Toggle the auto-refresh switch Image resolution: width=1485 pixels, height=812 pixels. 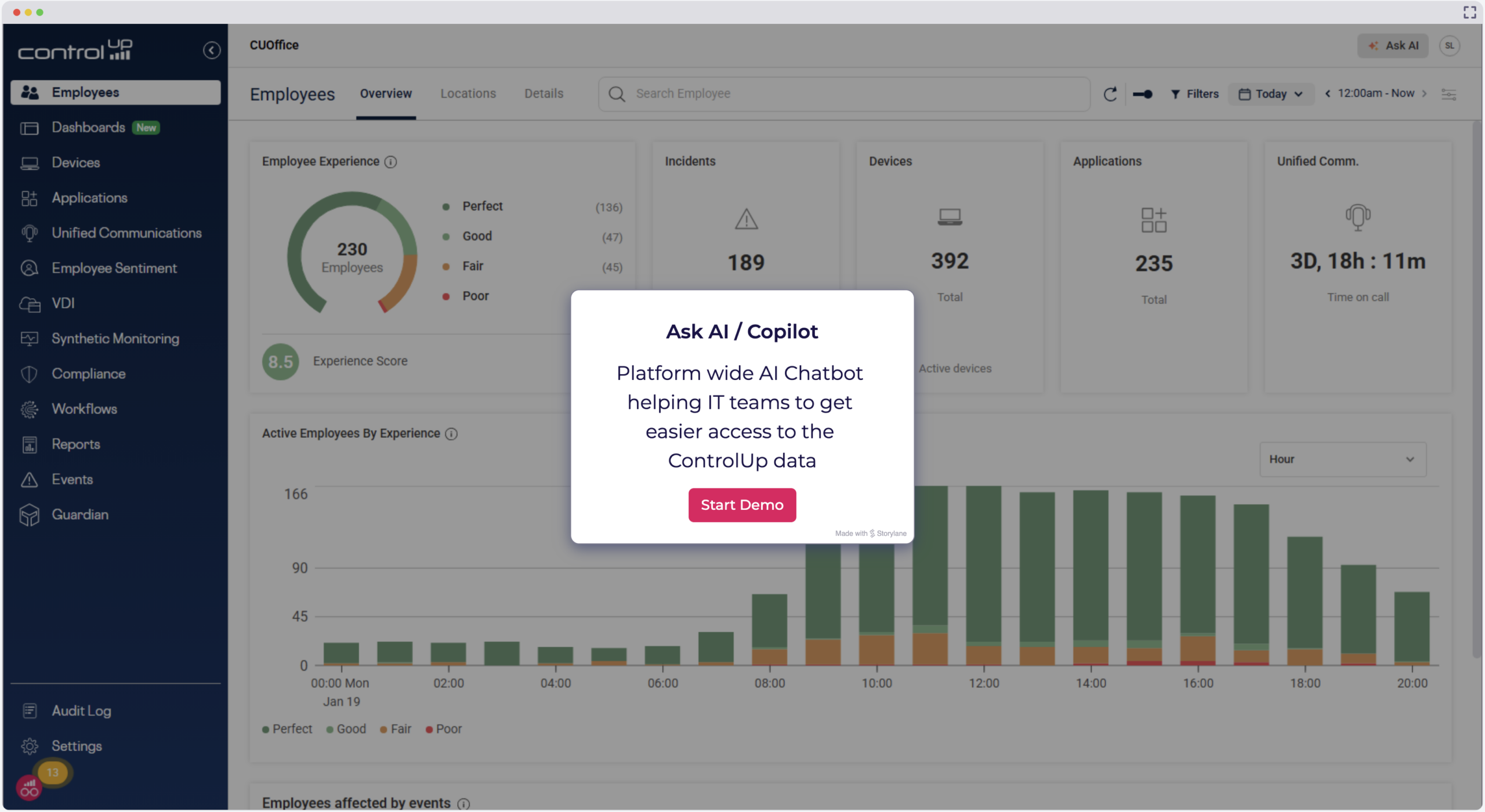[1142, 94]
